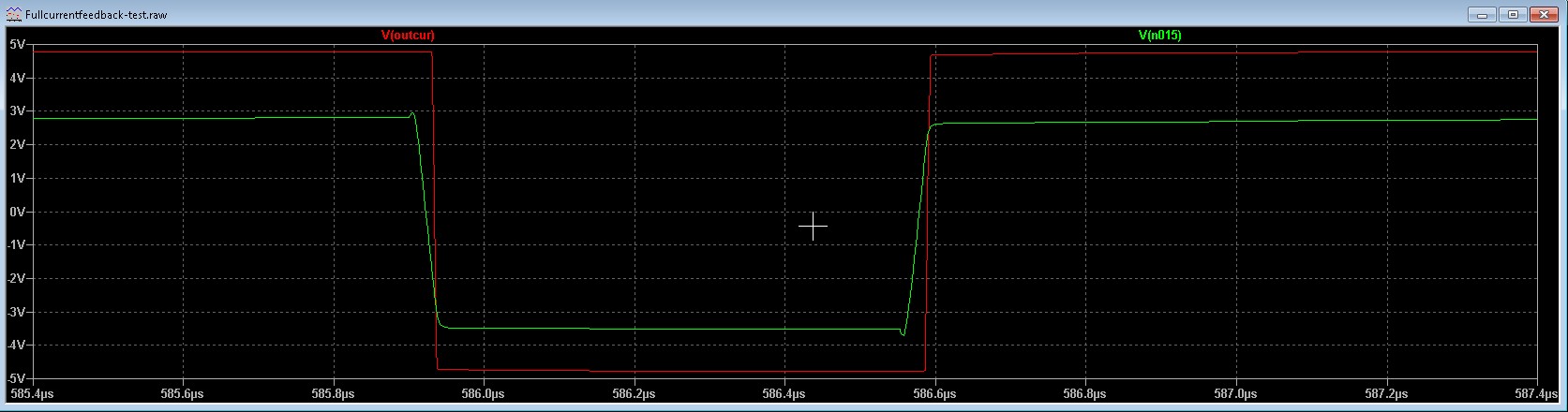Viewport: 1568px width, 412px height.
Task: Close the Fullcurrentfeedback-test.raw window
Action: point(1545,14)
